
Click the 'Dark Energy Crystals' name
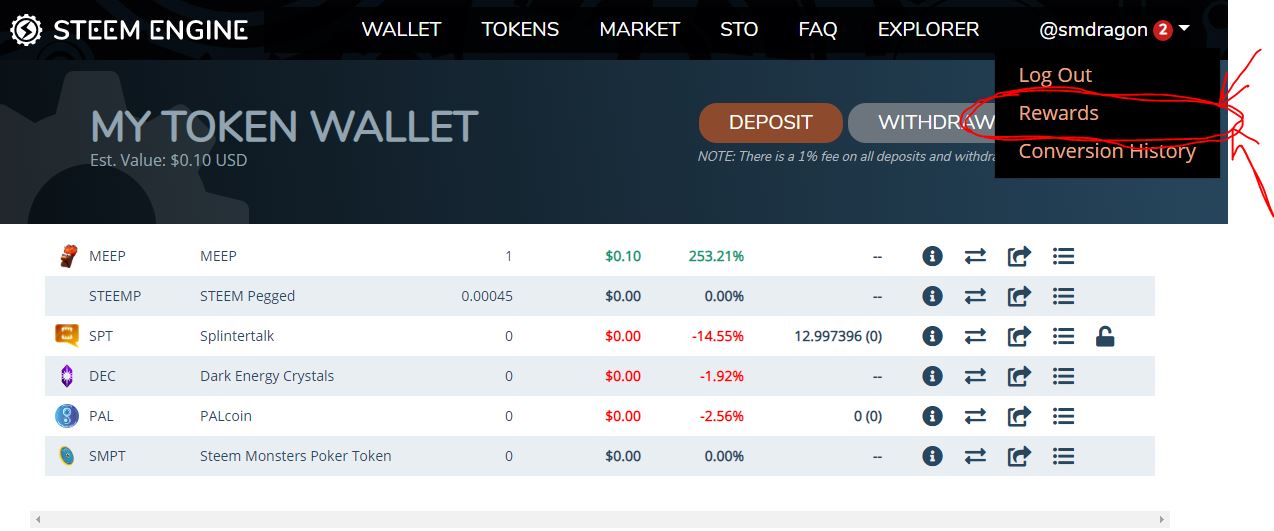[x=267, y=376]
